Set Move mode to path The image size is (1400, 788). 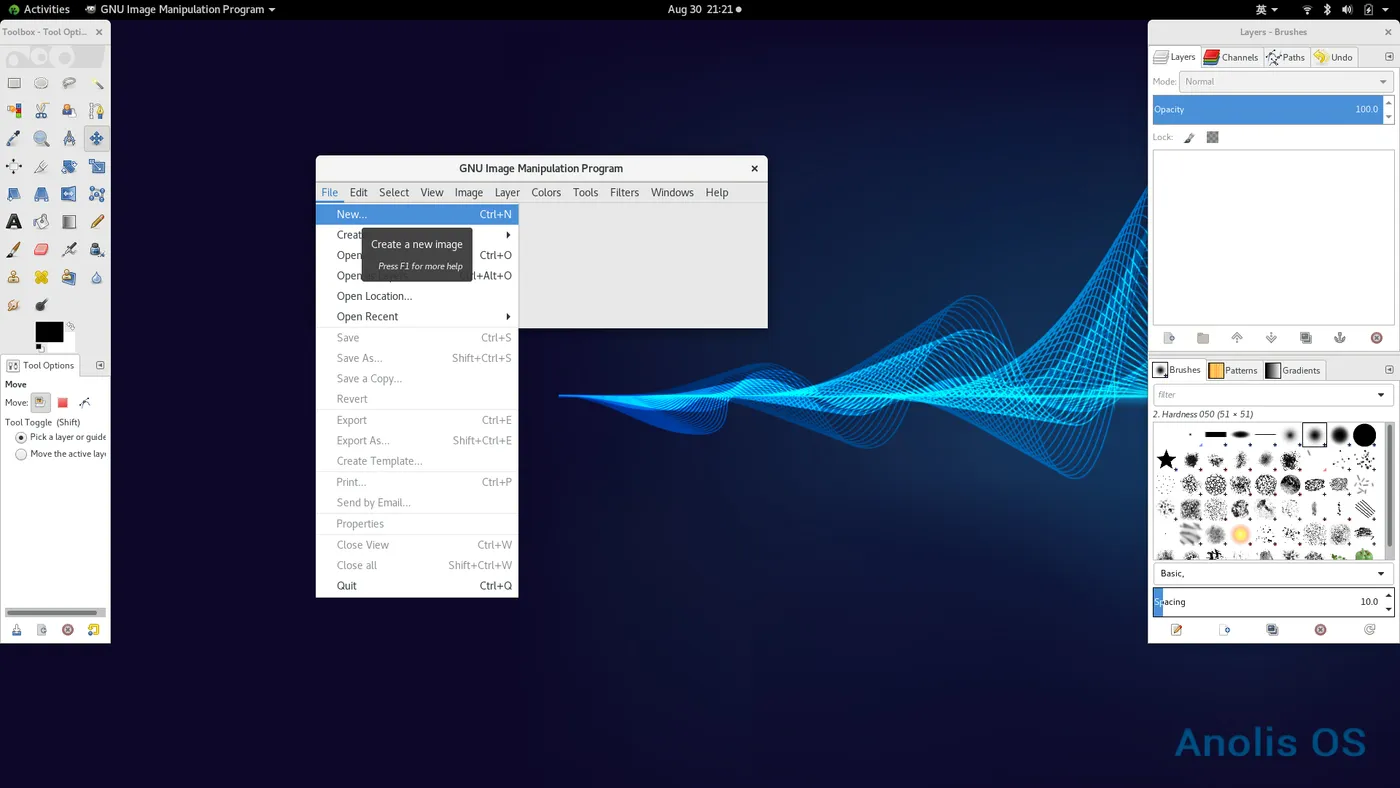point(84,402)
